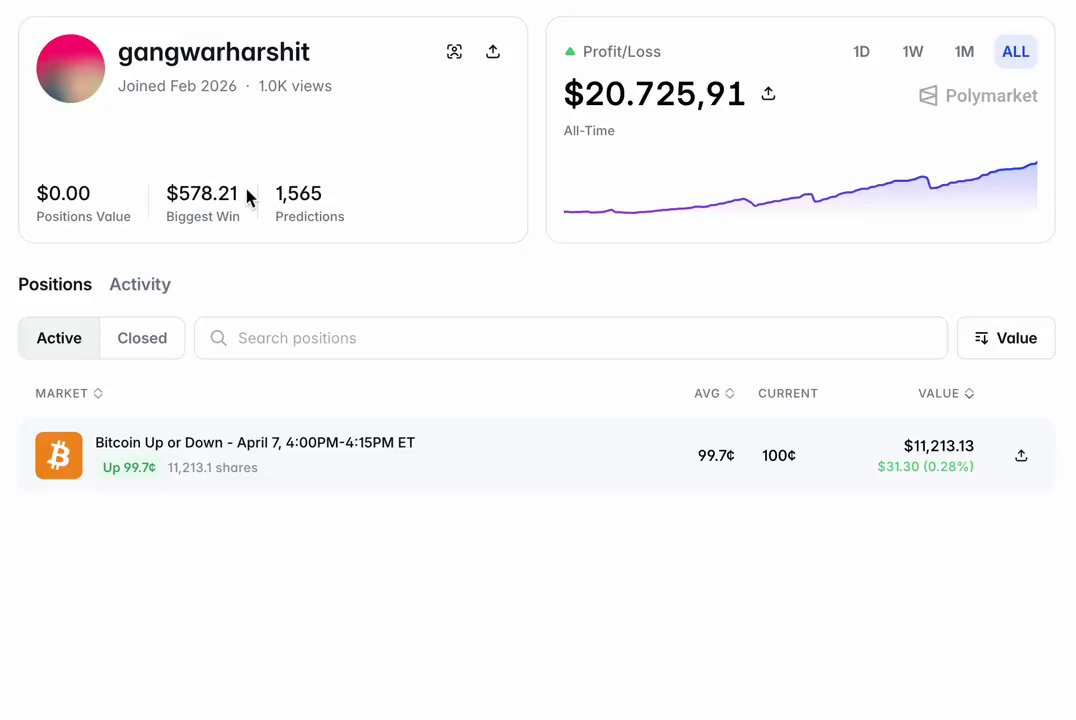Click the CURRENT column header
Viewport: 1076px width, 720px height.
[788, 393]
